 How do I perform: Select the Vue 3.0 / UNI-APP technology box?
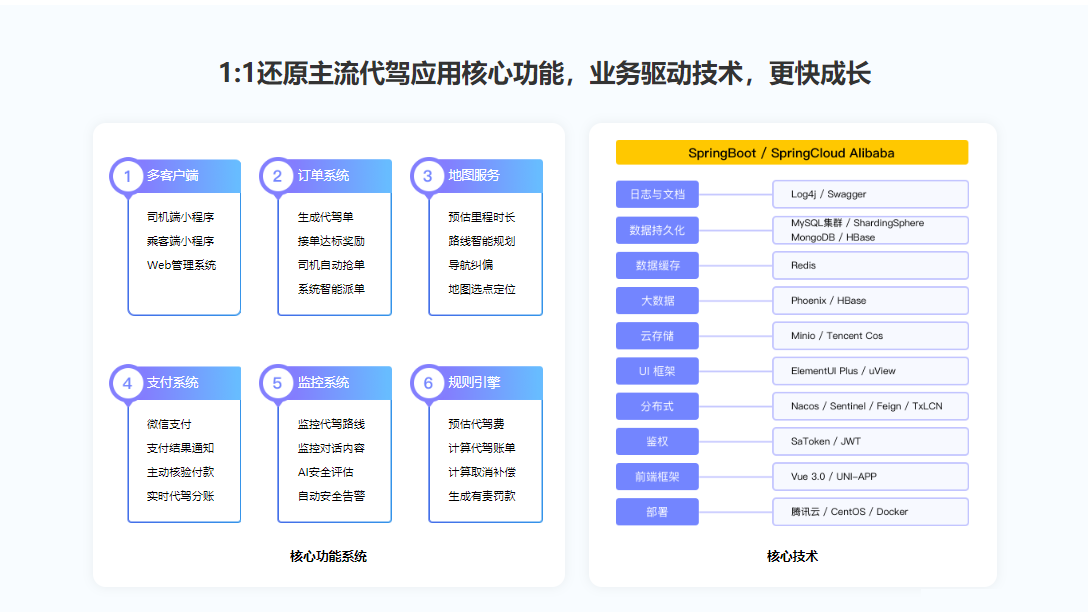(870, 476)
